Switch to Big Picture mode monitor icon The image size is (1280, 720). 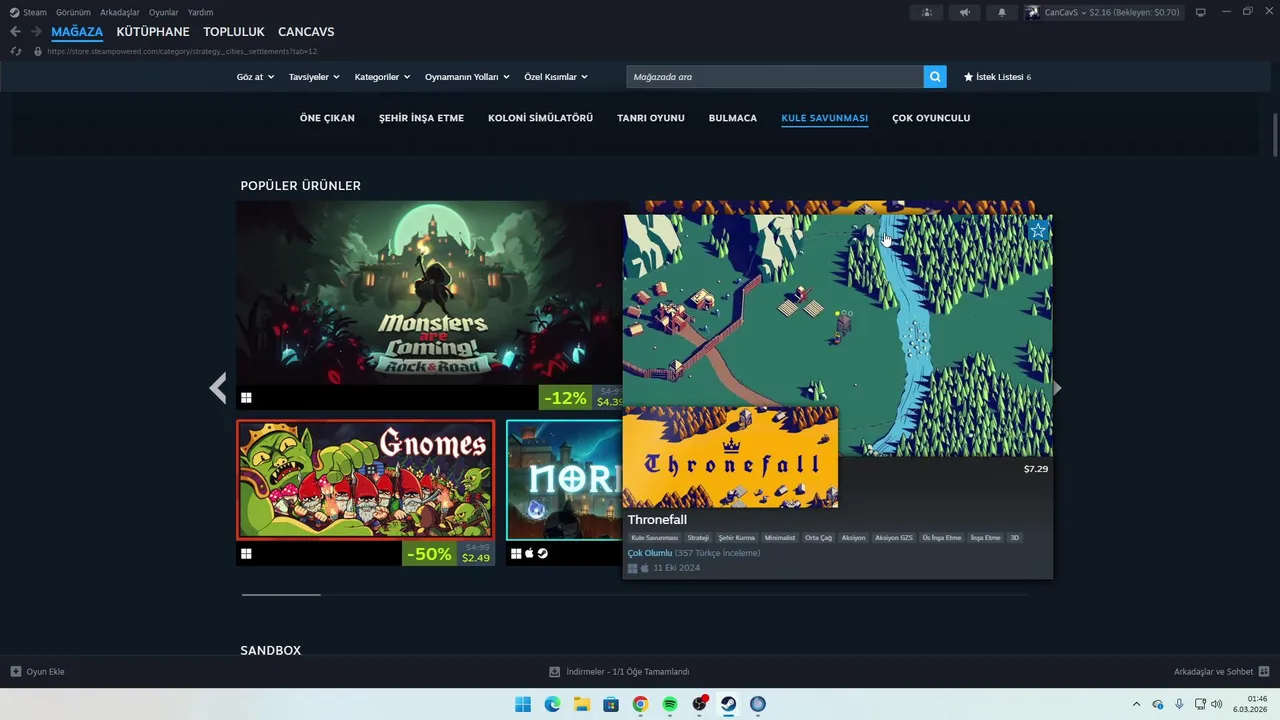[1200, 12]
